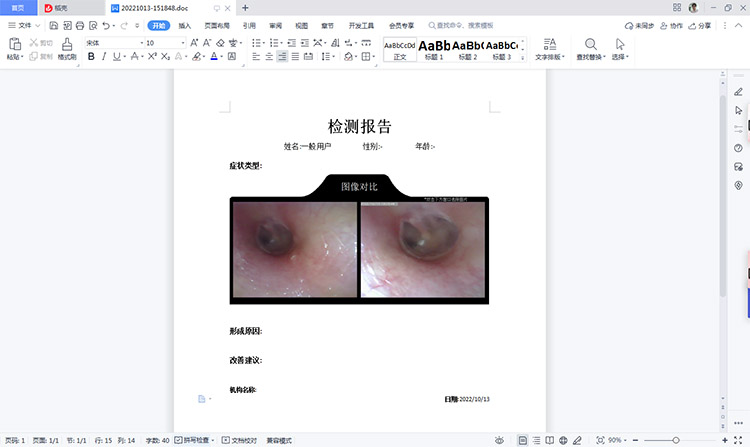Toggle Strikethrough formatting

[135, 56]
